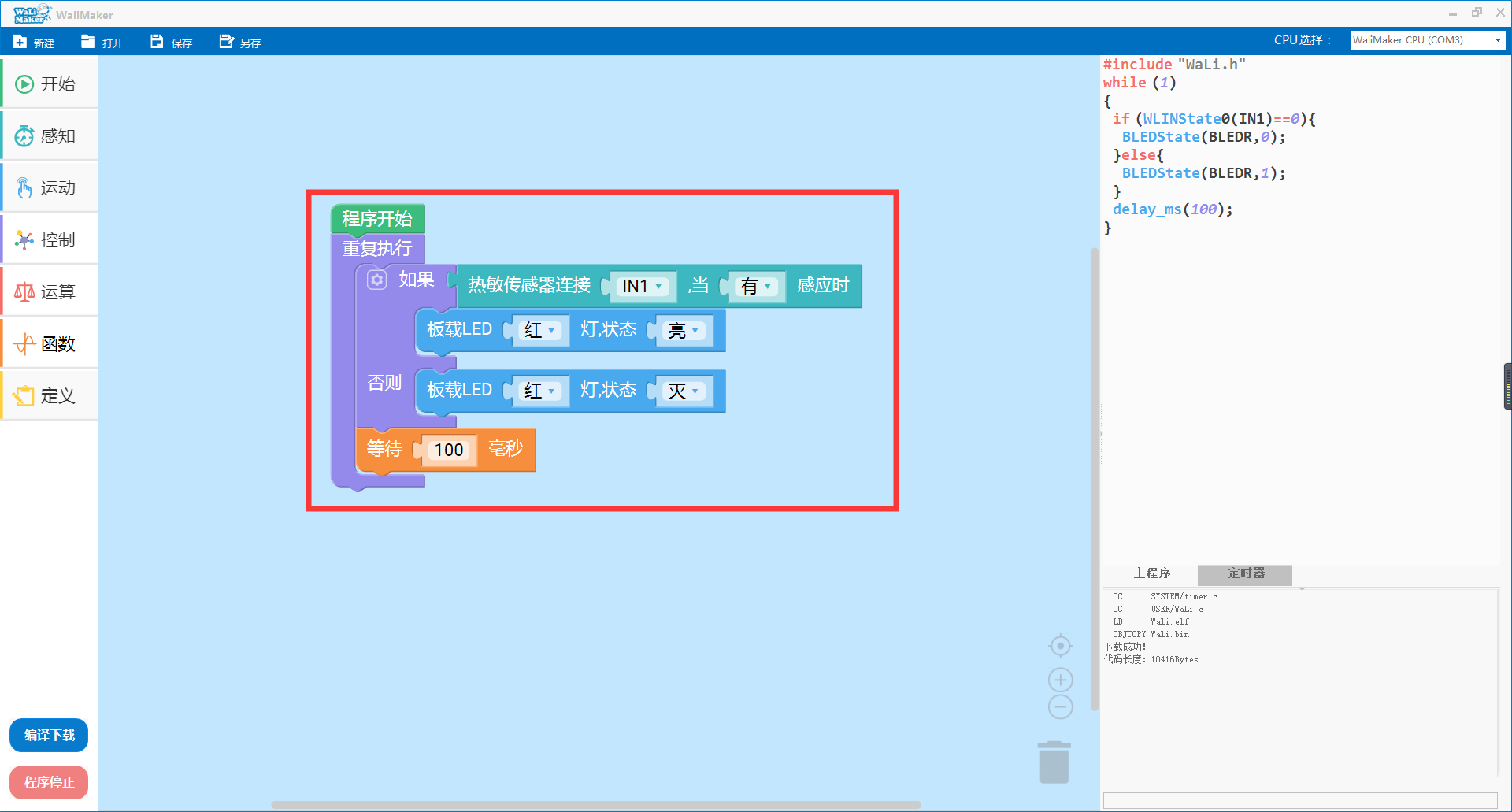Click the New file (新建) icon

[x=20, y=42]
